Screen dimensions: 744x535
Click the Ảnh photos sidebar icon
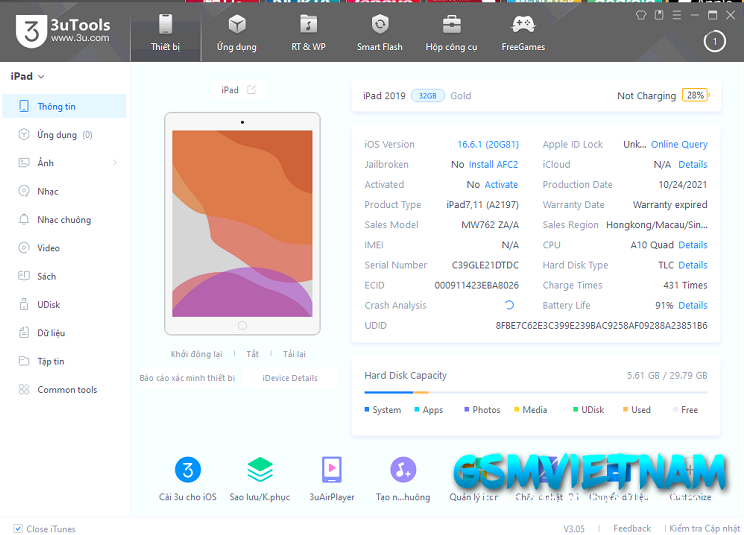(x=24, y=163)
